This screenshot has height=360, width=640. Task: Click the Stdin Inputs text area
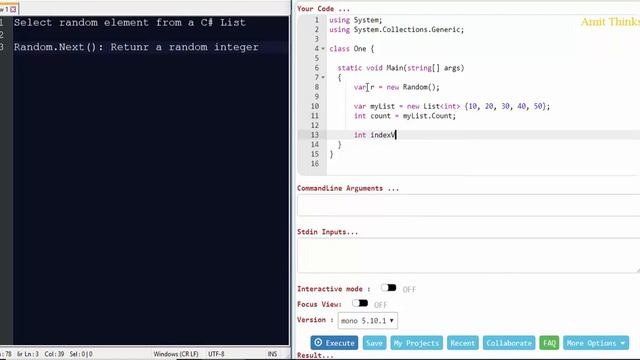point(469,256)
